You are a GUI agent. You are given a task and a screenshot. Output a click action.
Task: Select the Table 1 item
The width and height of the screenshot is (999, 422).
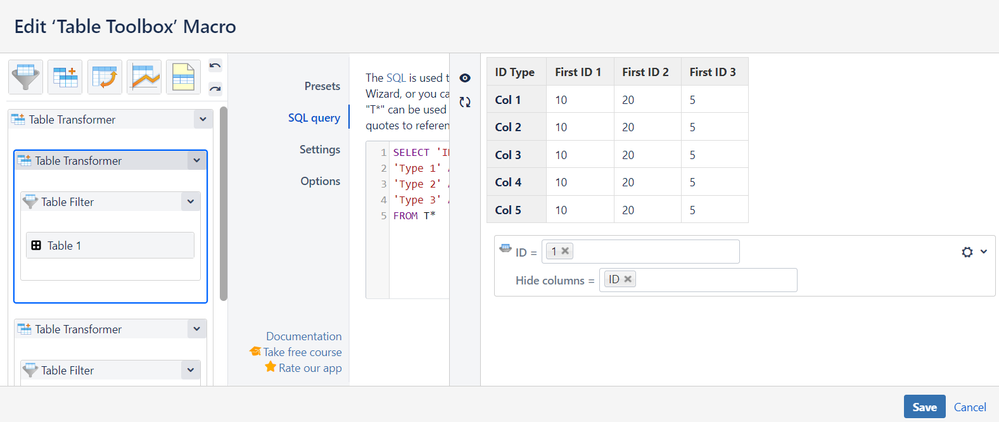110,245
